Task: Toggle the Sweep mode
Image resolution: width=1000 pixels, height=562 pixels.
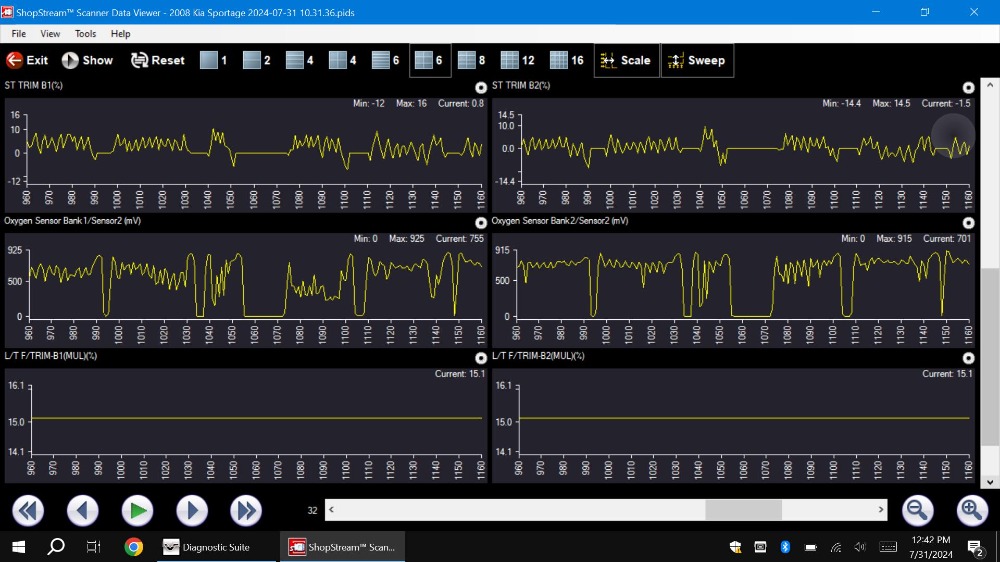Action: 697,60
